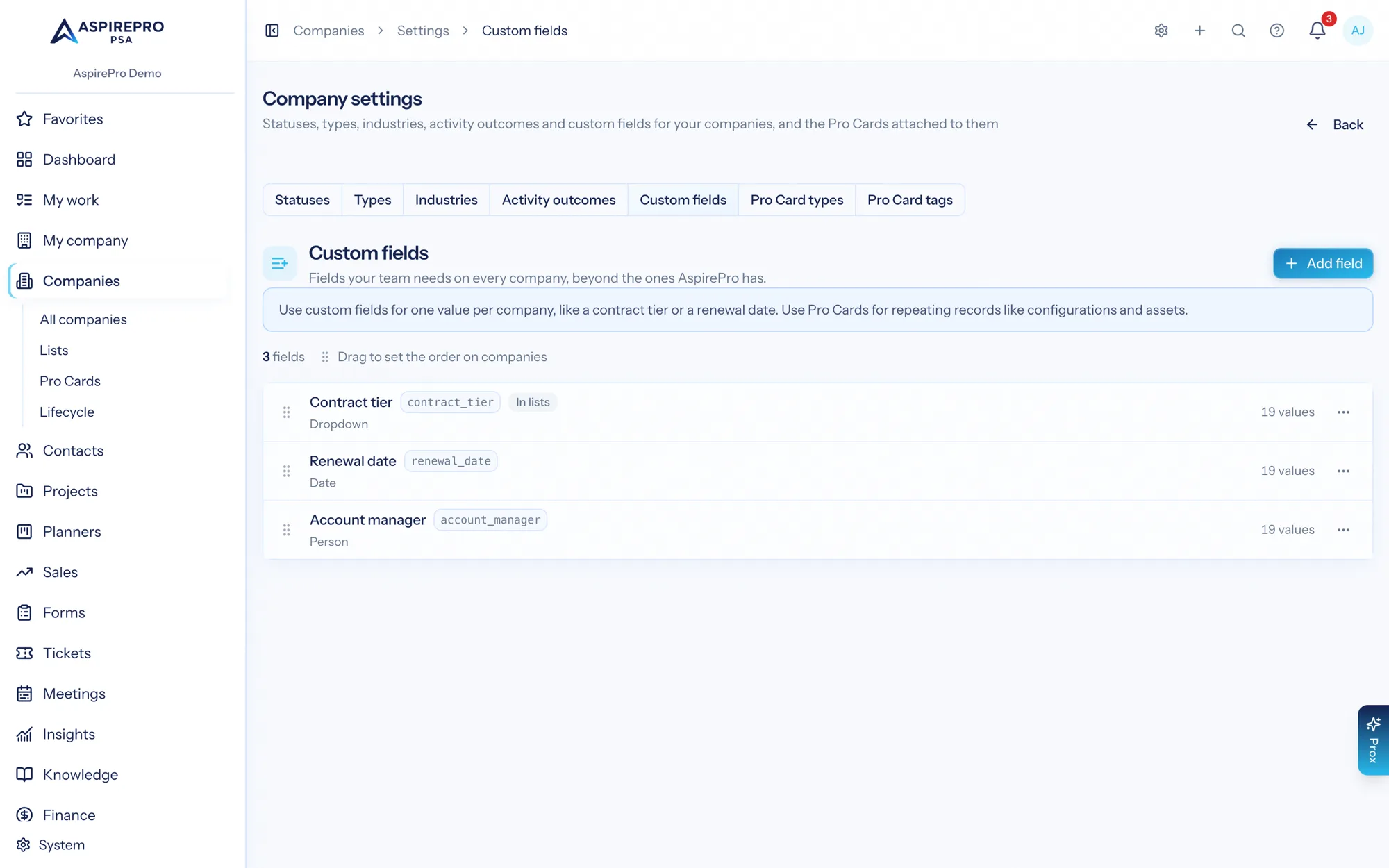Open Account manager row options menu
Image resolution: width=1389 pixels, height=868 pixels.
coord(1344,530)
